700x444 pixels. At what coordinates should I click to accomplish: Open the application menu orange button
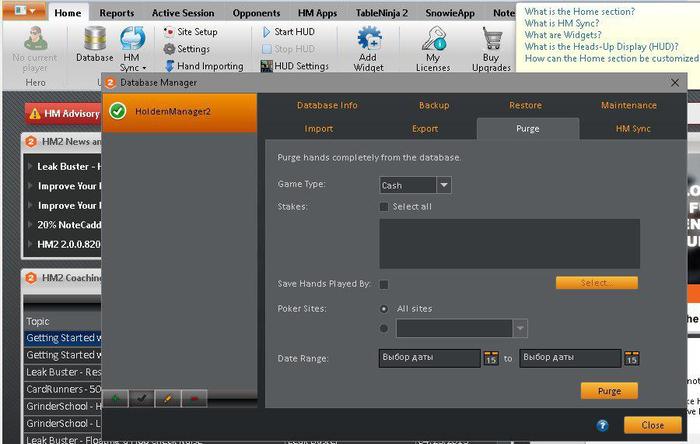24,10
